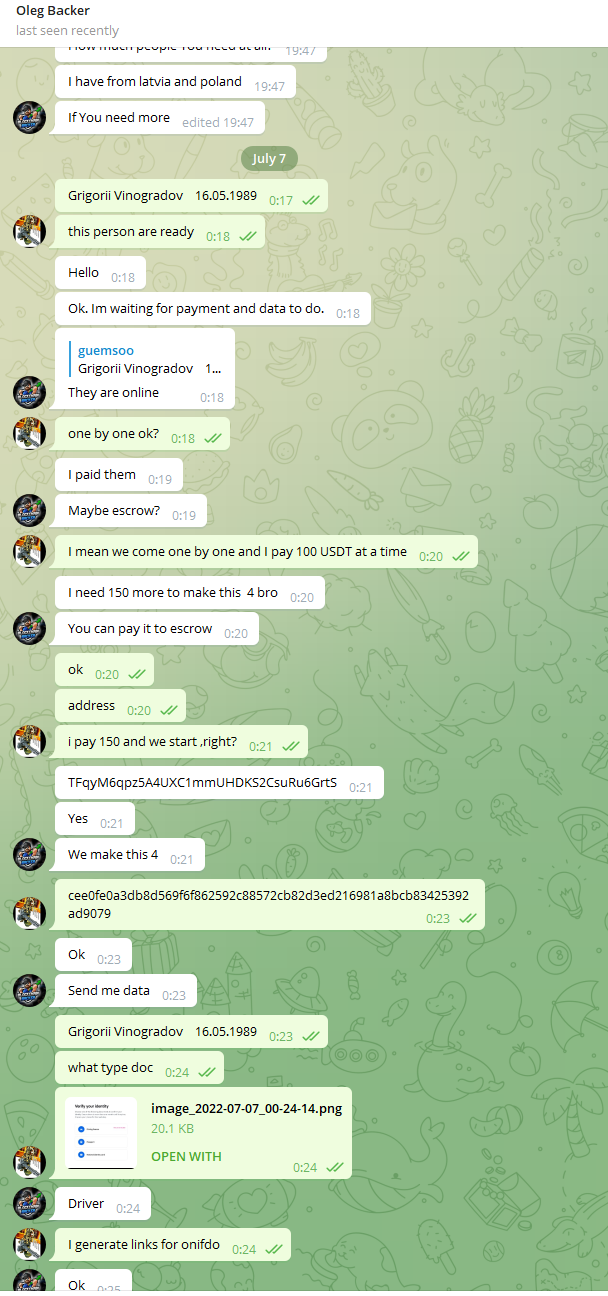The width and height of the screenshot is (608, 1296).
Task: Click avatar next to 'Maybe escrow?' message
Action: pyautogui.click(x=29, y=511)
